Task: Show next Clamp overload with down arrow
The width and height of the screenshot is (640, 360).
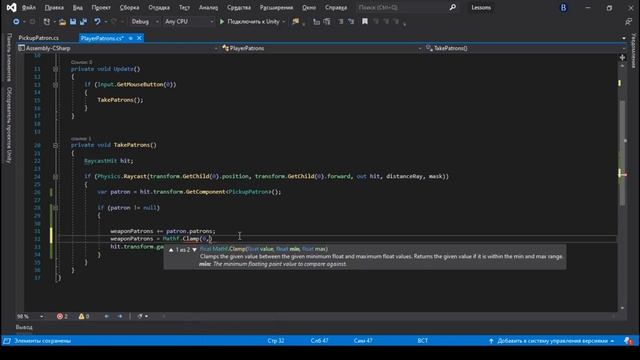Action: point(194,249)
